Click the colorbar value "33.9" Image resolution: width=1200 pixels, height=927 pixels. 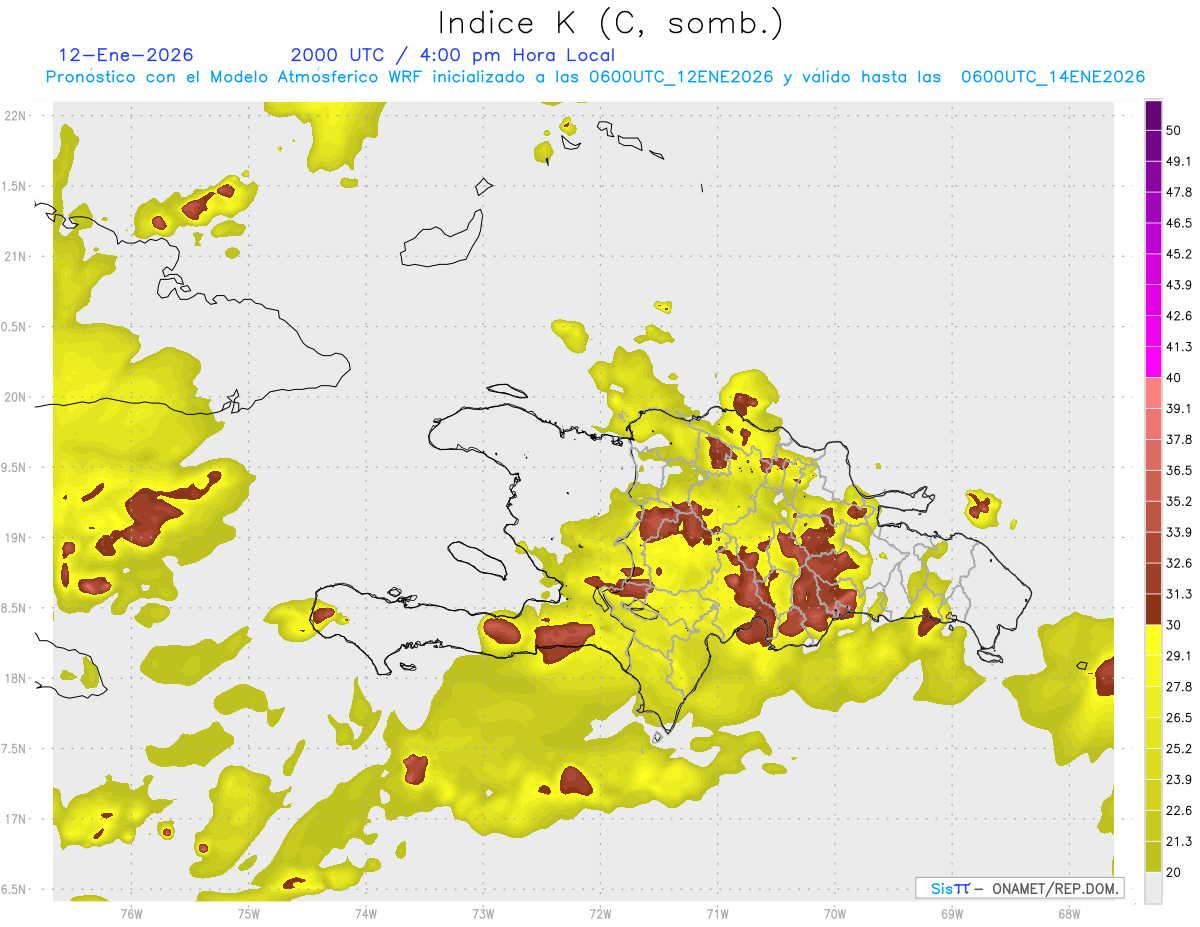pyautogui.click(x=1179, y=532)
